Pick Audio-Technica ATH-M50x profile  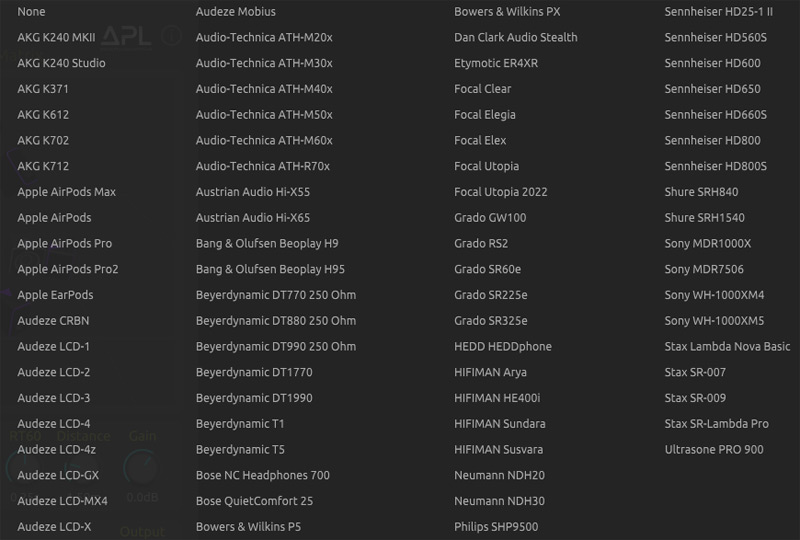coord(264,115)
